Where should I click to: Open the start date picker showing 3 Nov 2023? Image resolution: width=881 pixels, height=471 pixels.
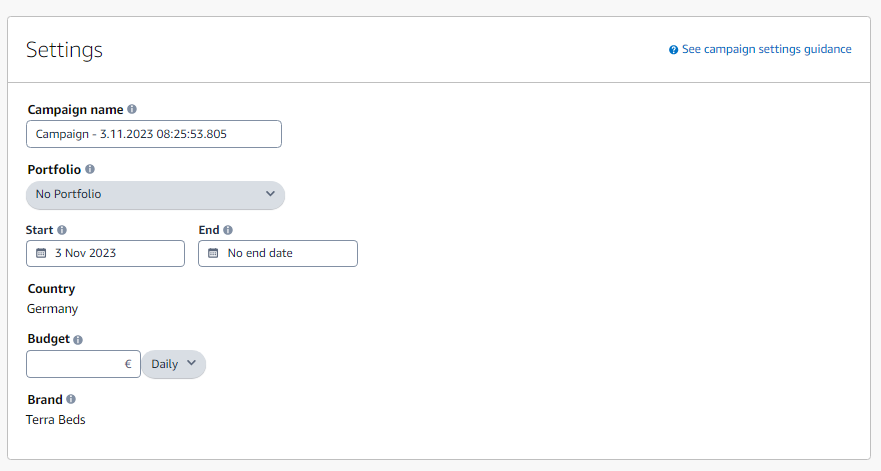(106, 254)
